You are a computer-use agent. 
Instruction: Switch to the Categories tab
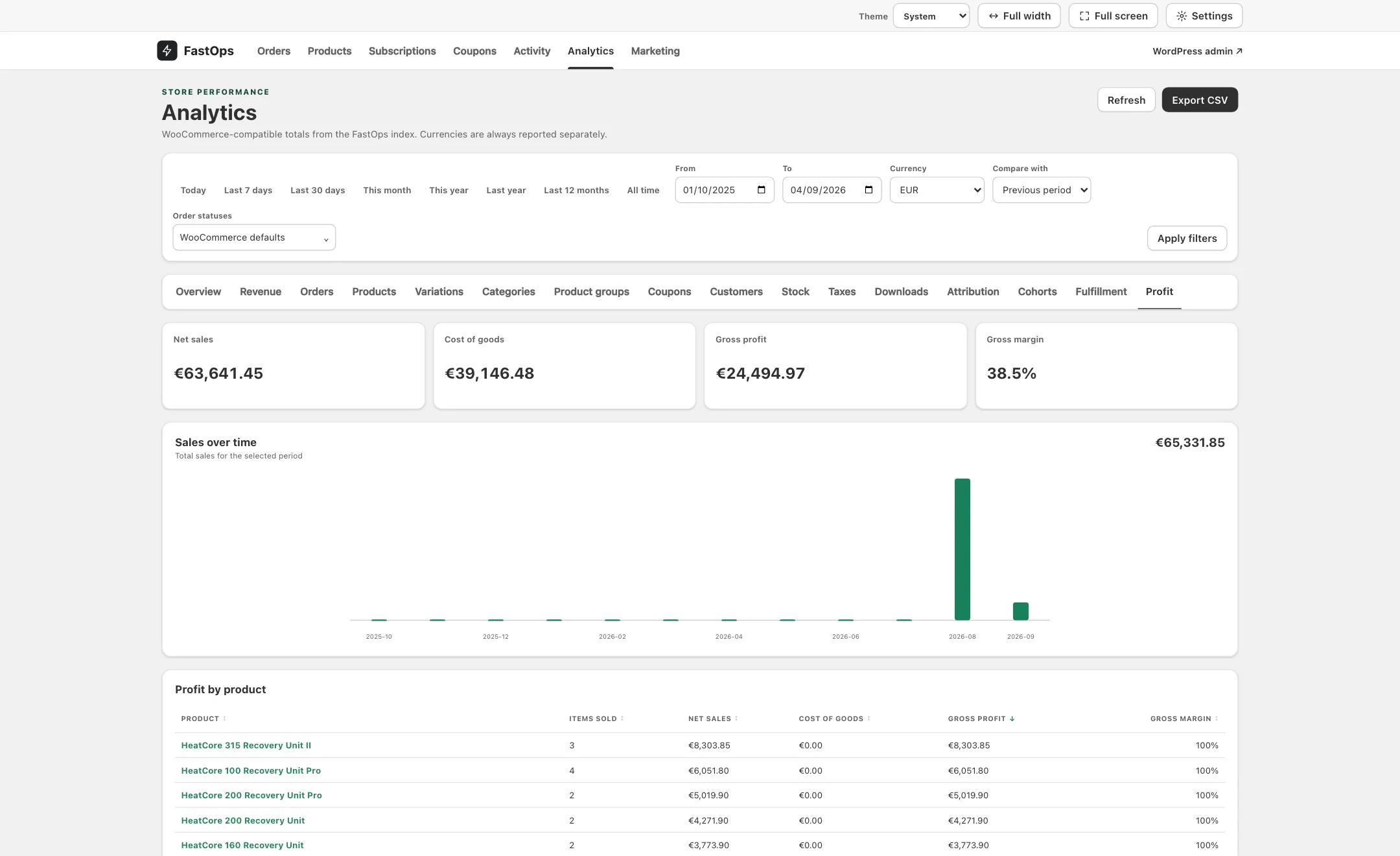click(x=509, y=292)
